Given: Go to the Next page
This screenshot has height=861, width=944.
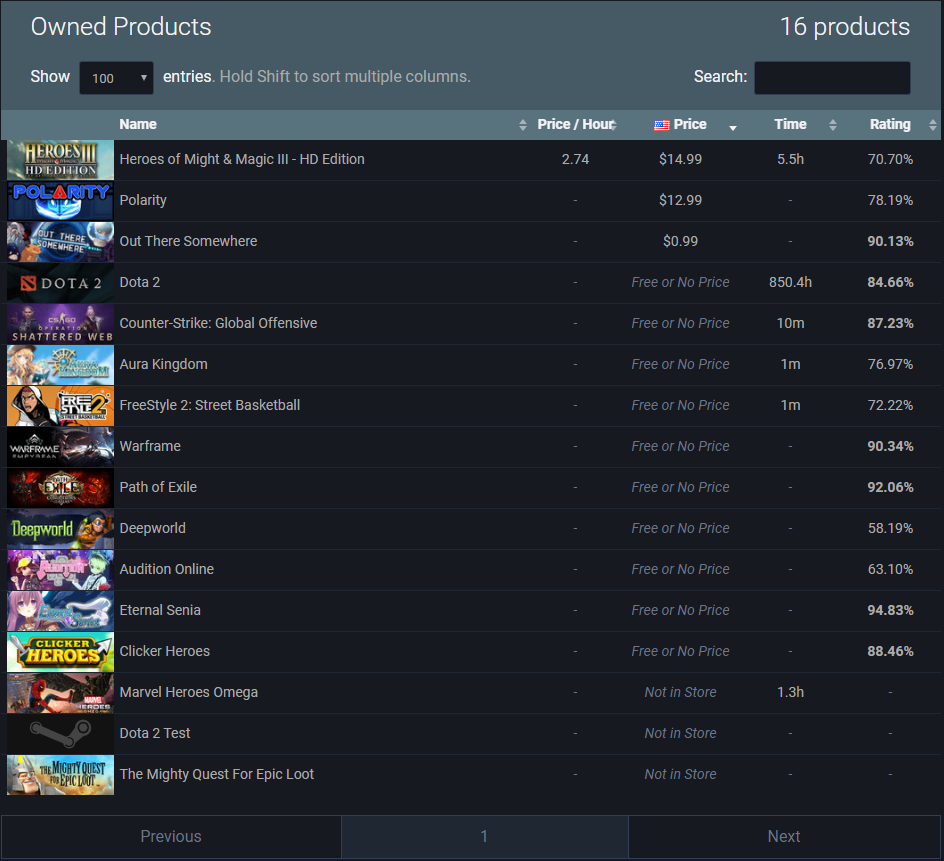Looking at the screenshot, I should [x=784, y=837].
